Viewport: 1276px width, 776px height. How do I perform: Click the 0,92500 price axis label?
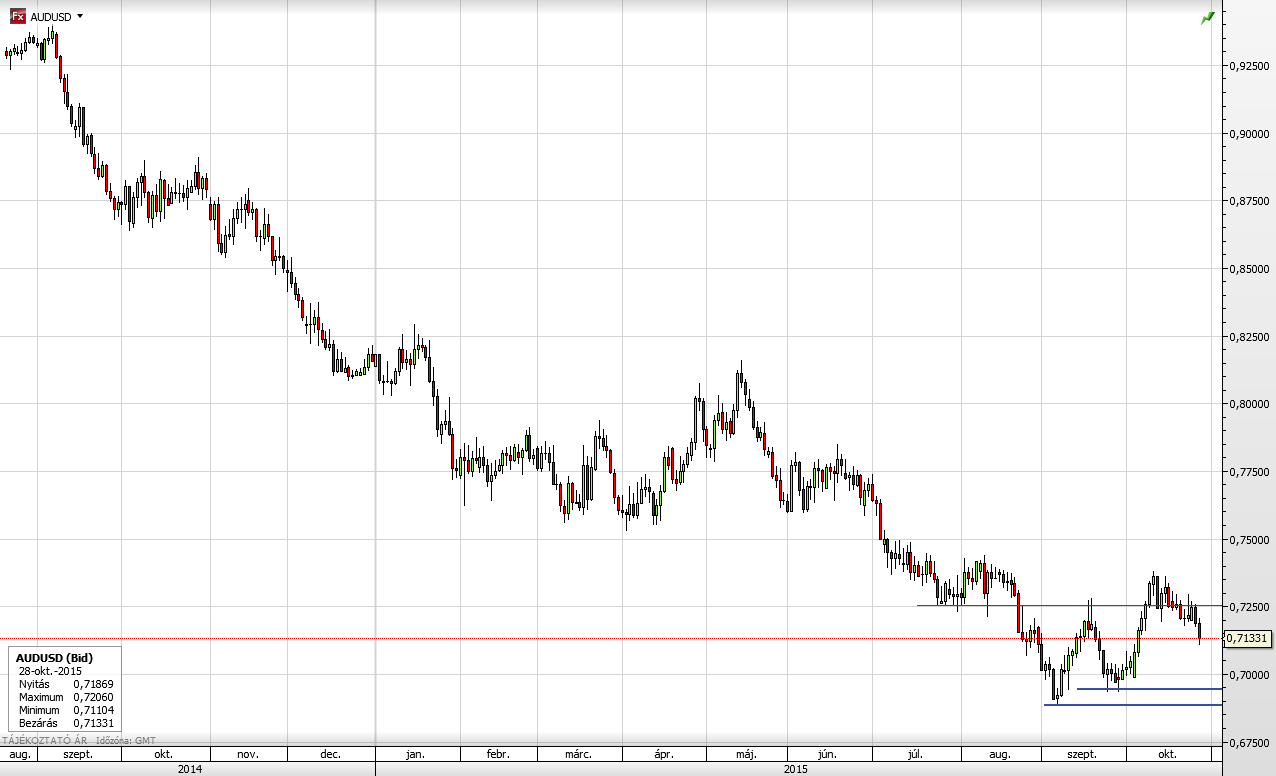pos(1250,65)
